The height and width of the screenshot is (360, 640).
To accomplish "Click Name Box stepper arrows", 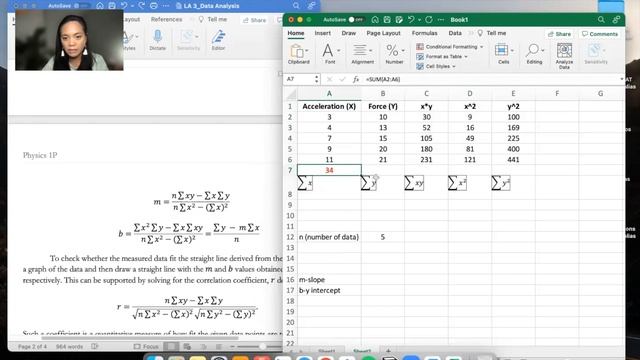I will [317, 79].
